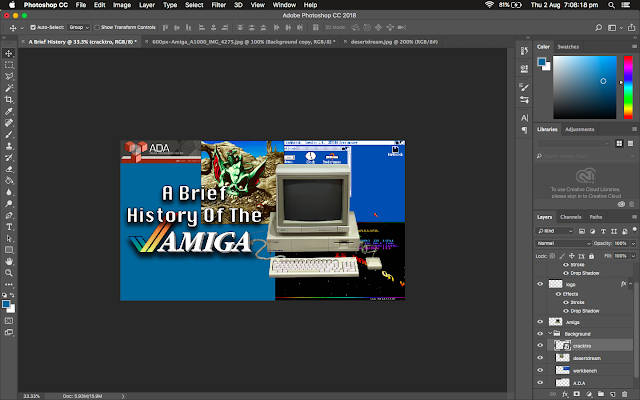Select the Dodge tool
This screenshot has height=400, width=640.
(9, 204)
